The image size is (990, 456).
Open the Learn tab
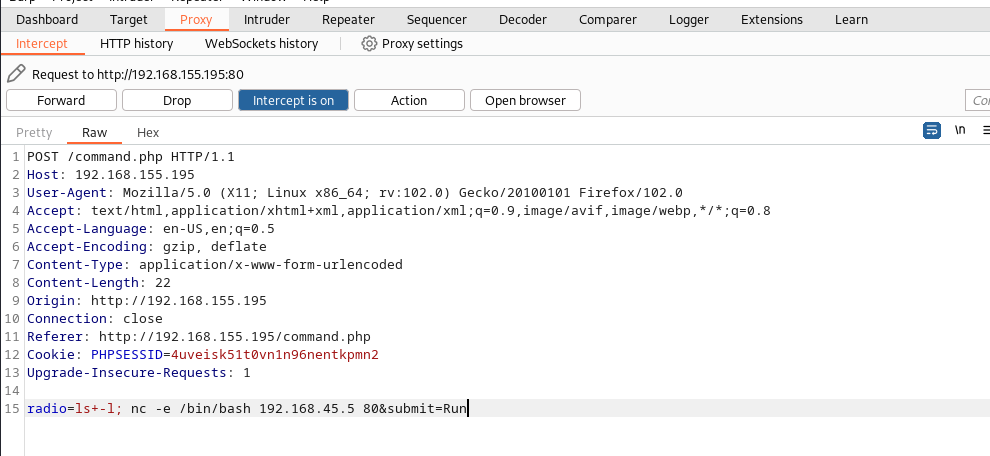point(851,20)
